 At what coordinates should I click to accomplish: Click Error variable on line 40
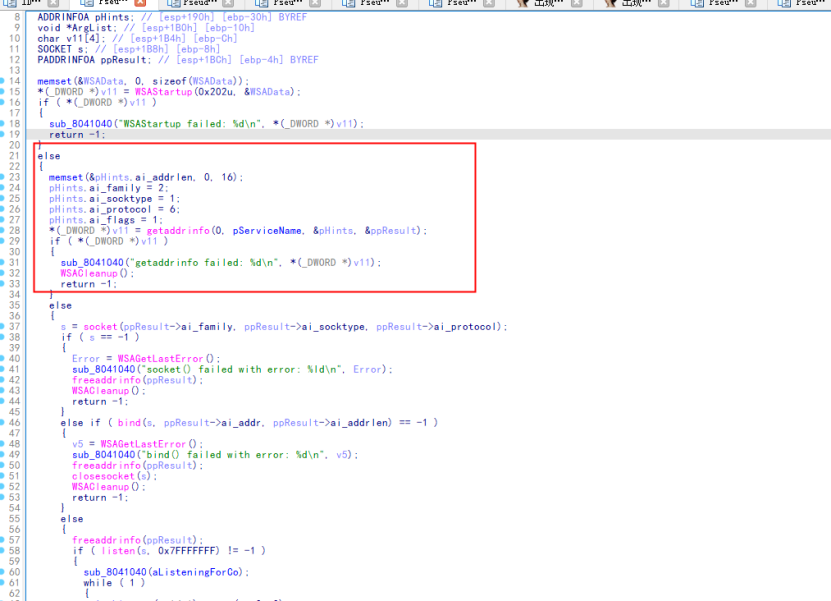86,359
